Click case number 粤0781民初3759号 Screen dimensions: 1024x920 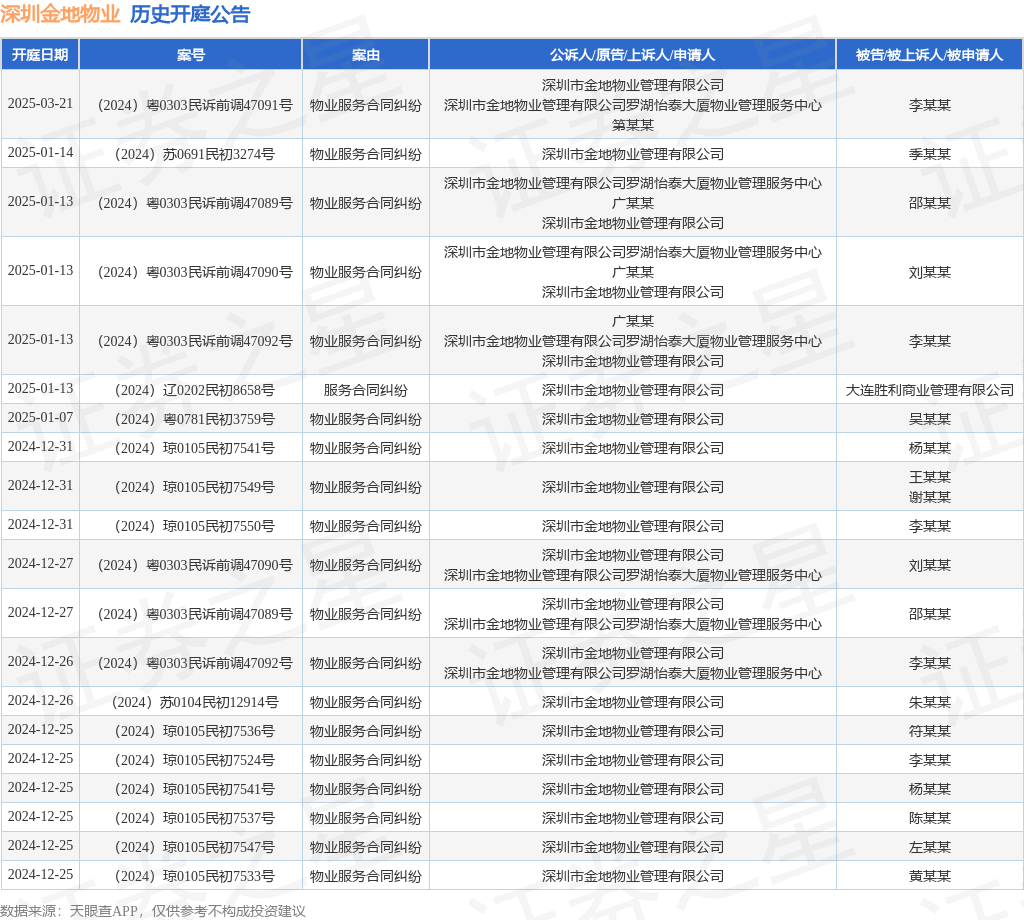[x=195, y=419]
